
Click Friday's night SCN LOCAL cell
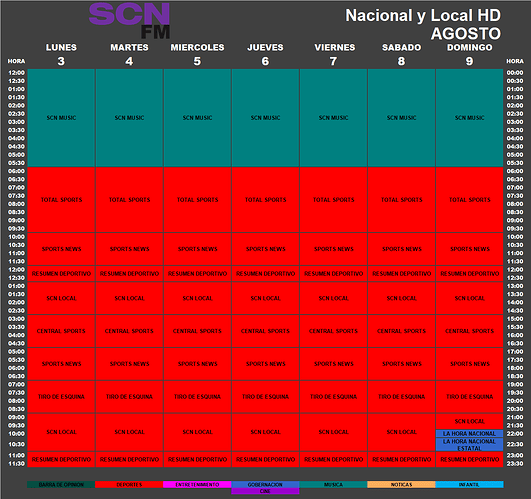tap(334, 432)
